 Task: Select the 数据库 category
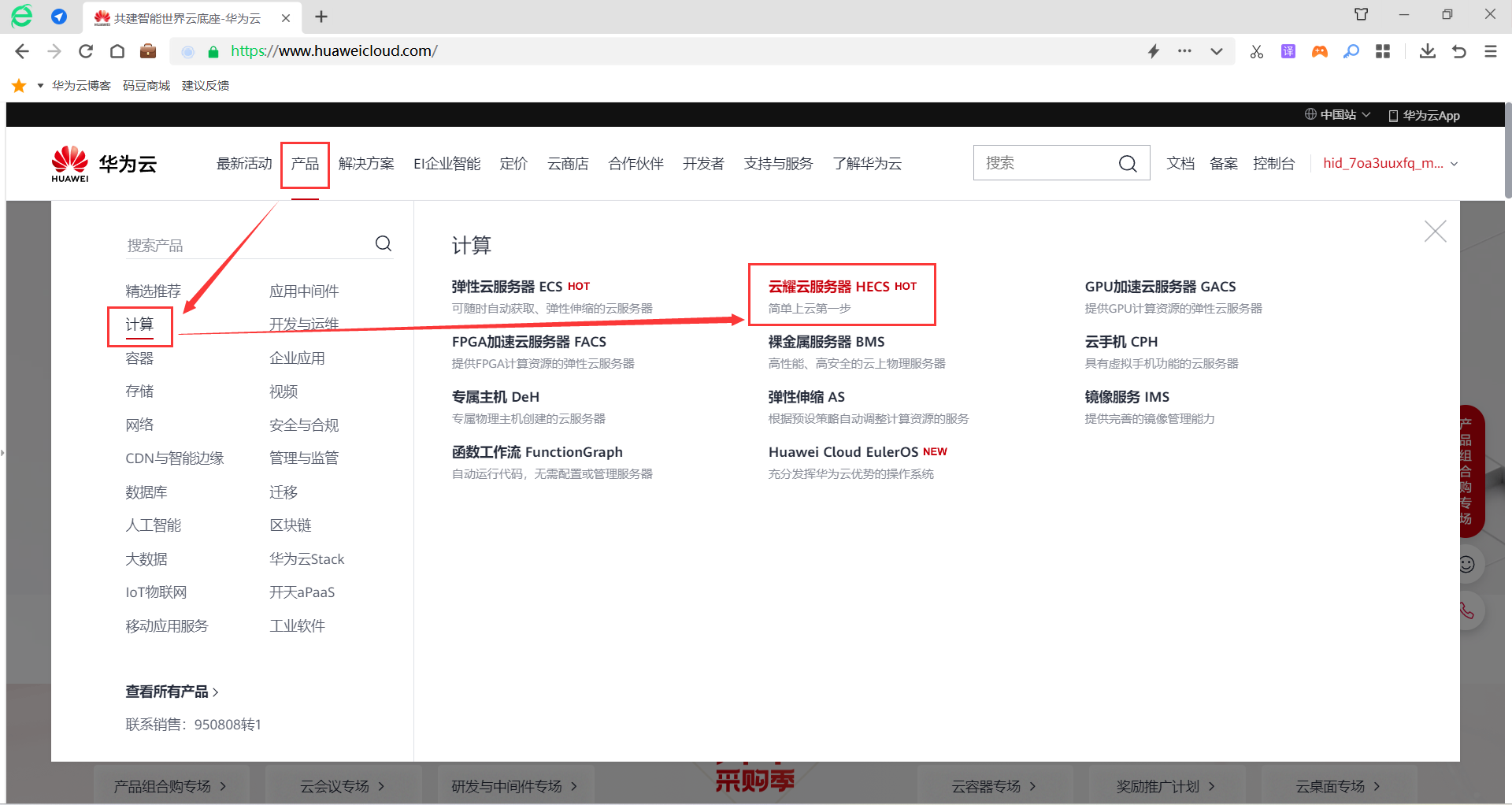(146, 492)
